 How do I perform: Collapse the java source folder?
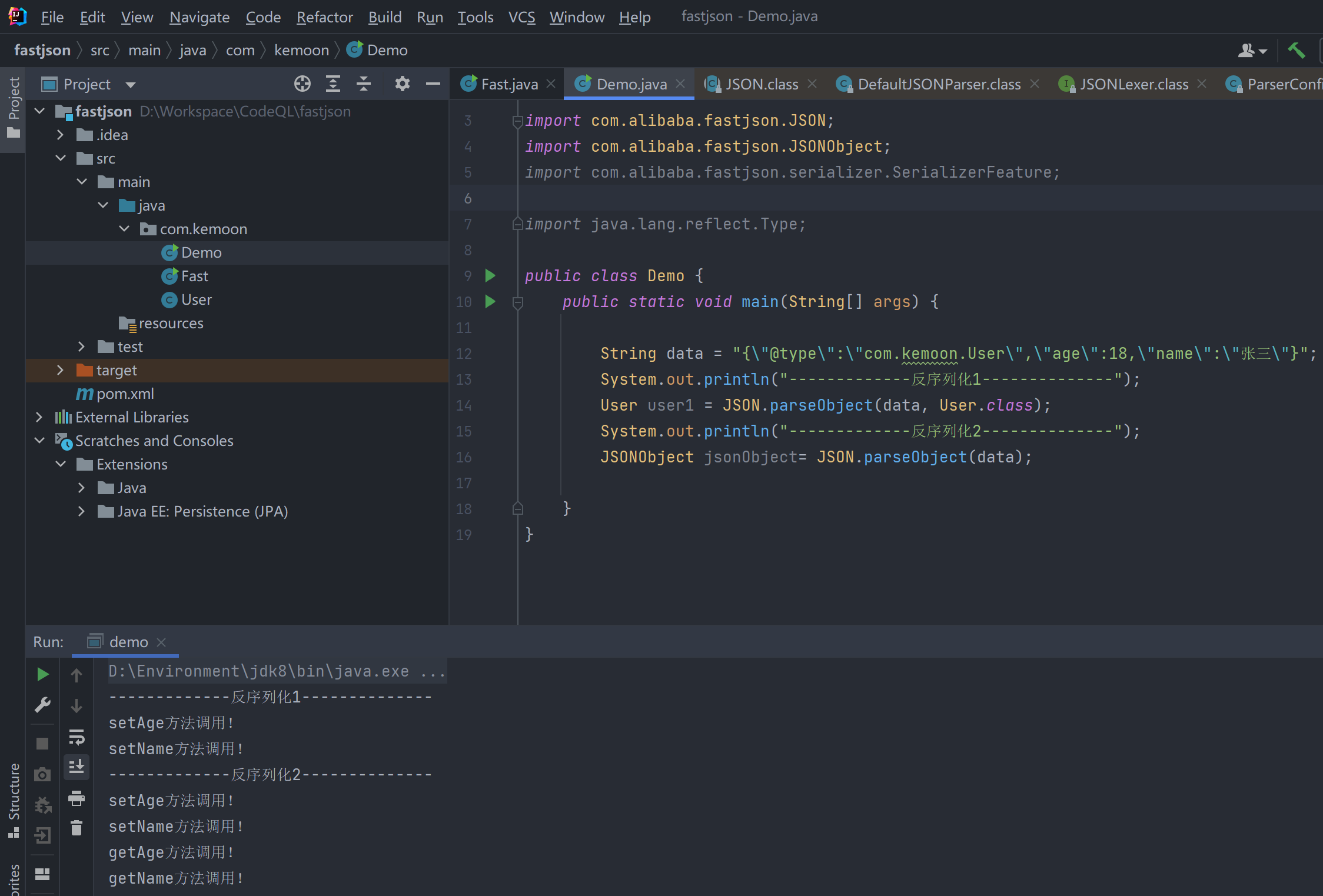click(x=103, y=205)
